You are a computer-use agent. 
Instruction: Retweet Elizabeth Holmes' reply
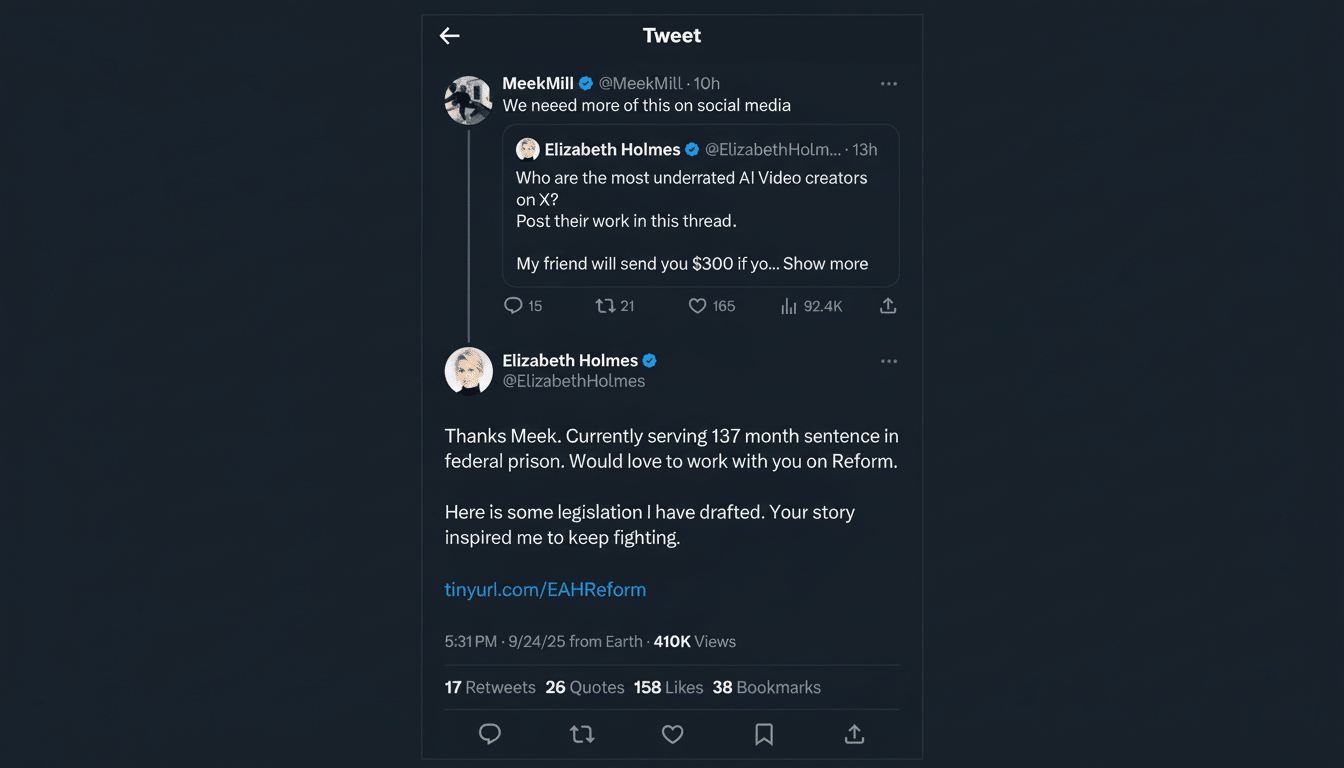(x=581, y=734)
